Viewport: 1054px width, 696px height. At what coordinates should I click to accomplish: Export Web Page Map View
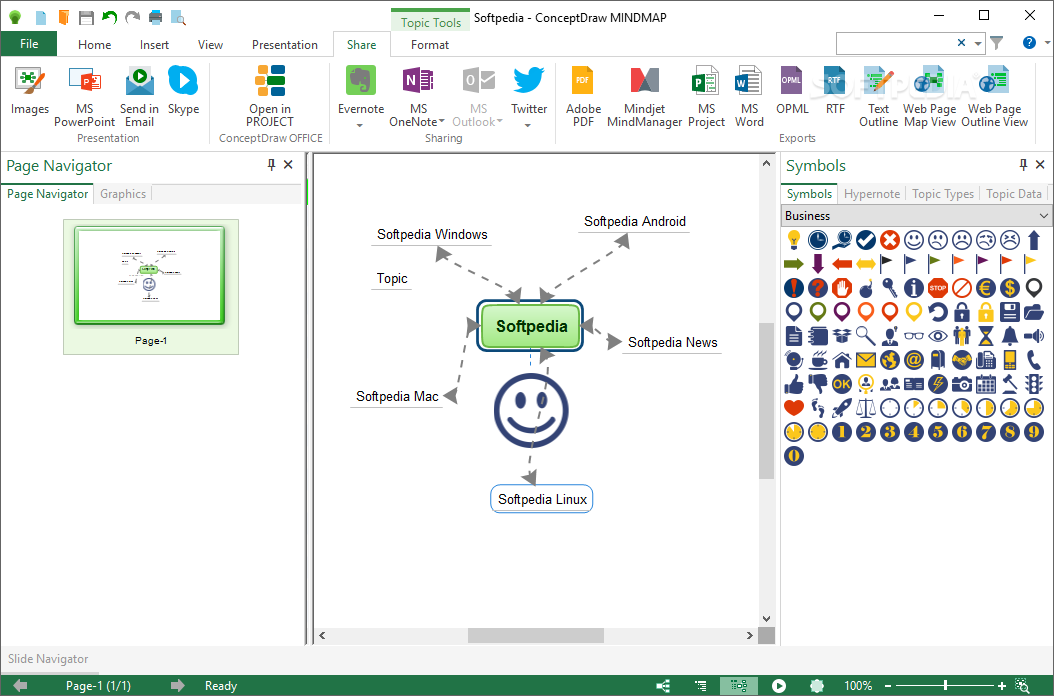tap(929, 97)
